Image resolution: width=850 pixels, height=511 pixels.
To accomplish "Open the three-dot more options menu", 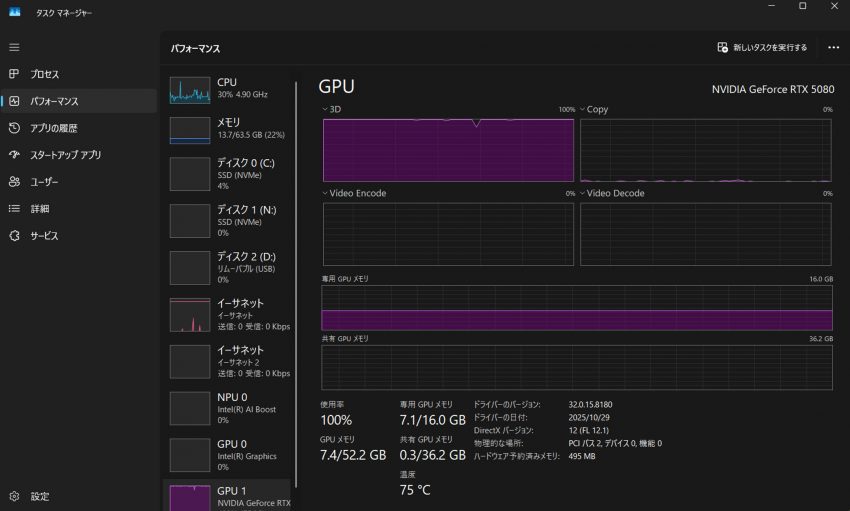I will [x=833, y=47].
